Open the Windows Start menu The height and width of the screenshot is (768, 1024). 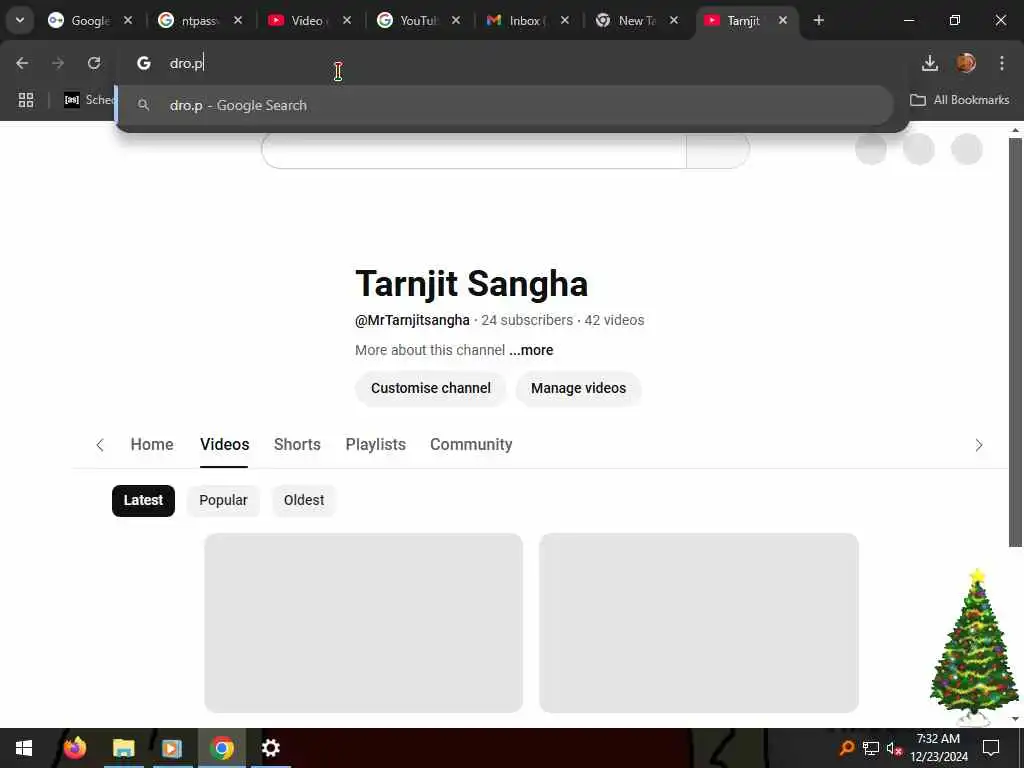(x=24, y=748)
